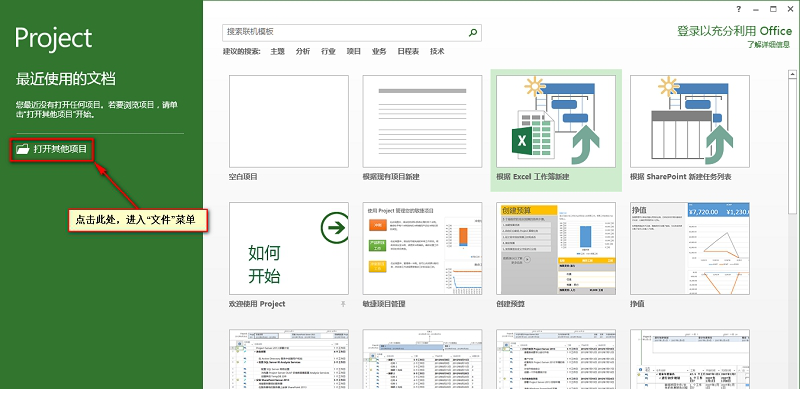Click the template list scrollbar up arrow
The image size is (800, 404).
792,74
